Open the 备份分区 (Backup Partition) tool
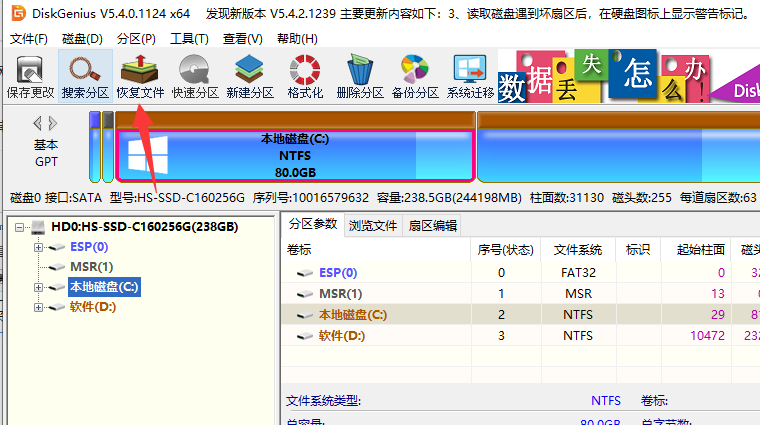 414,76
